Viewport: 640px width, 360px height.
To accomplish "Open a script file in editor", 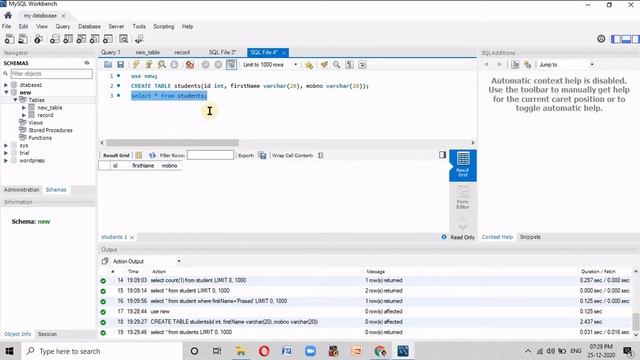I will 108,64.
